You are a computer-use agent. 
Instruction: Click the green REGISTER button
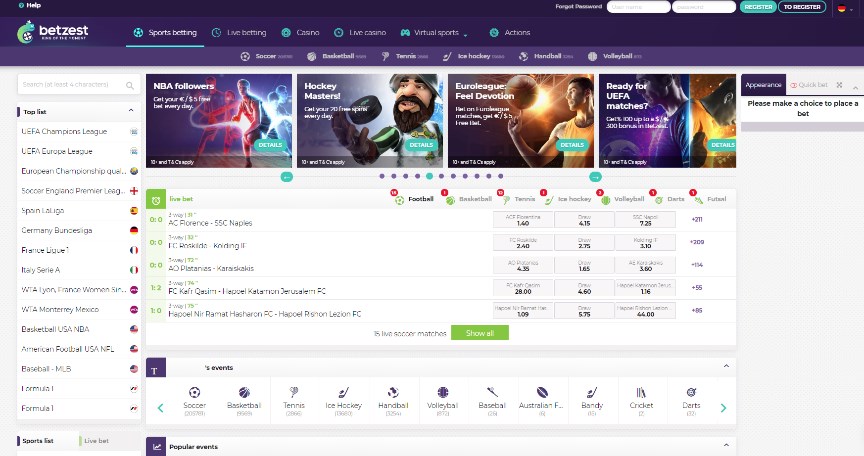point(758,7)
